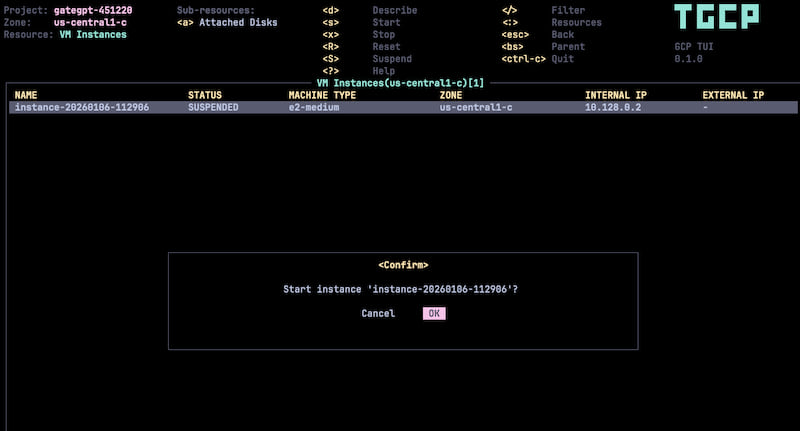Click the ZONE column header
800x431 pixels.
pyautogui.click(x=451, y=95)
